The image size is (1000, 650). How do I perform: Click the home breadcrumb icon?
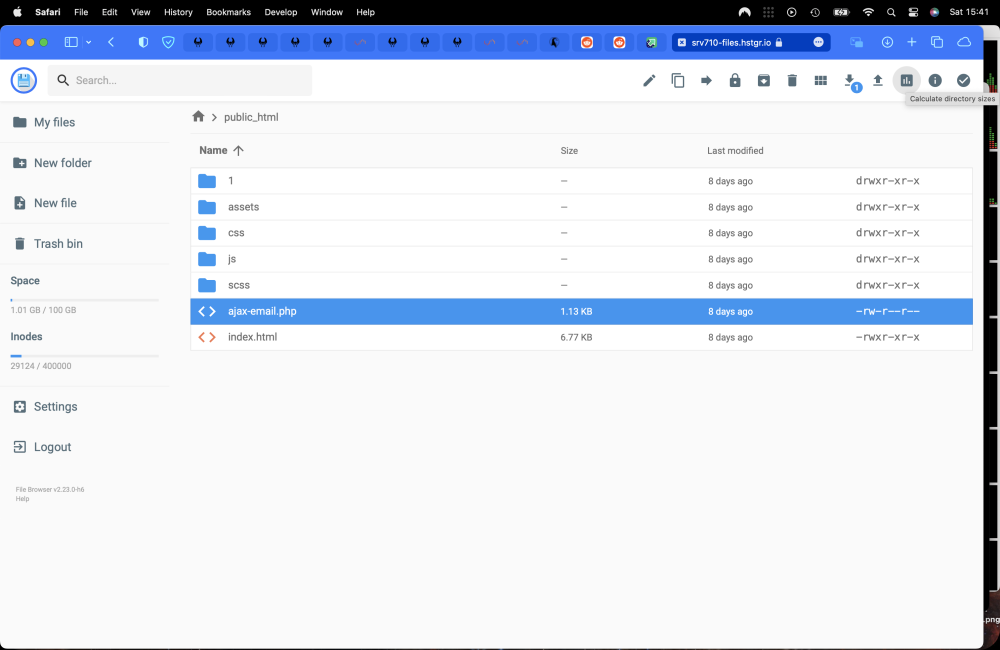click(198, 116)
